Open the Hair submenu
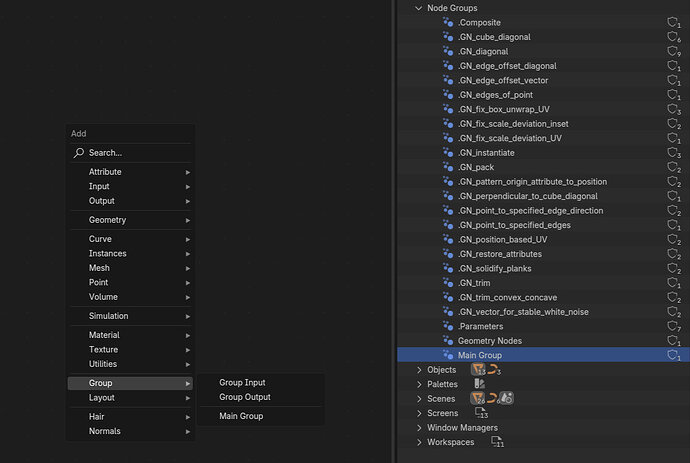The width and height of the screenshot is (690, 463). (130, 416)
